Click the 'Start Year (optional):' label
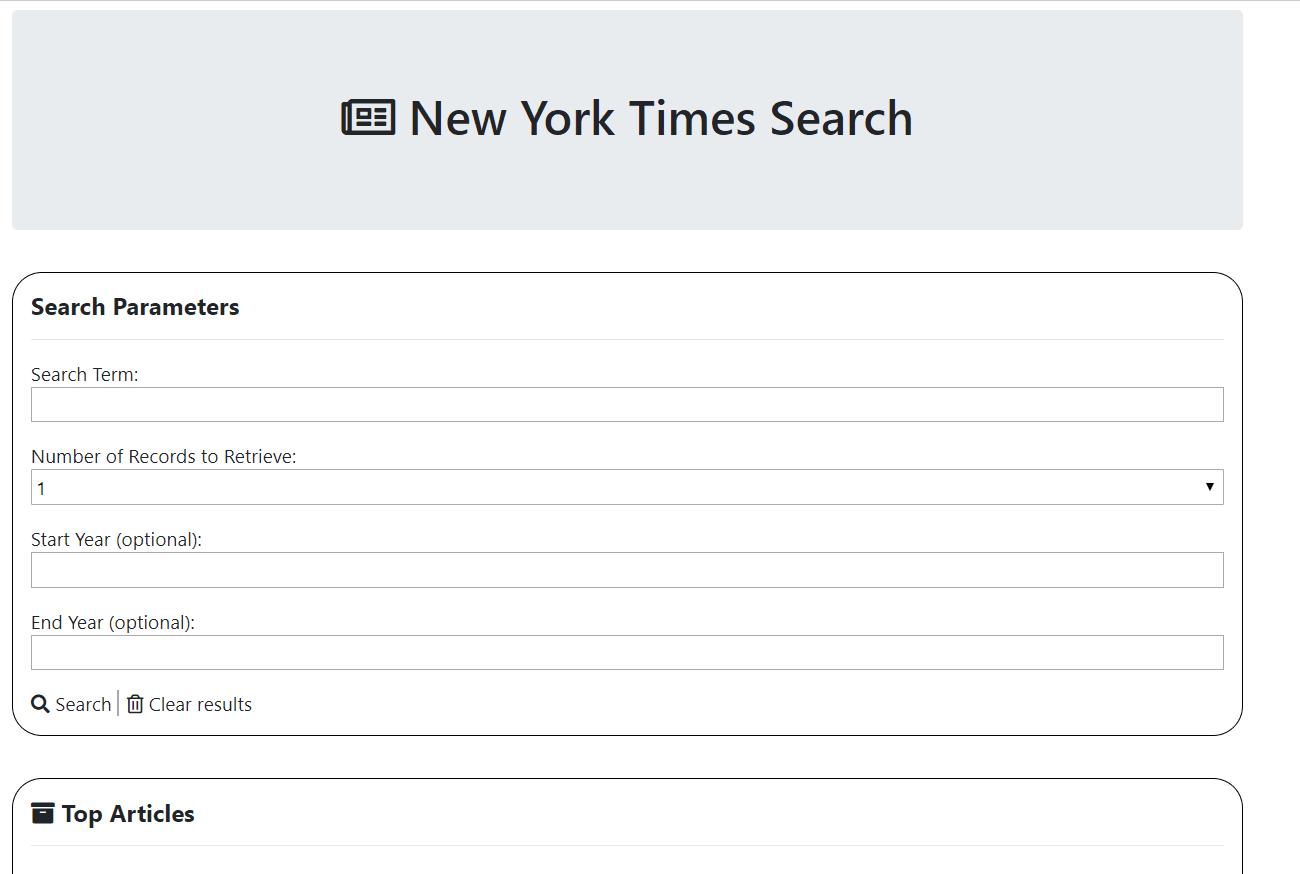The image size is (1300, 874). pyautogui.click(x=117, y=539)
